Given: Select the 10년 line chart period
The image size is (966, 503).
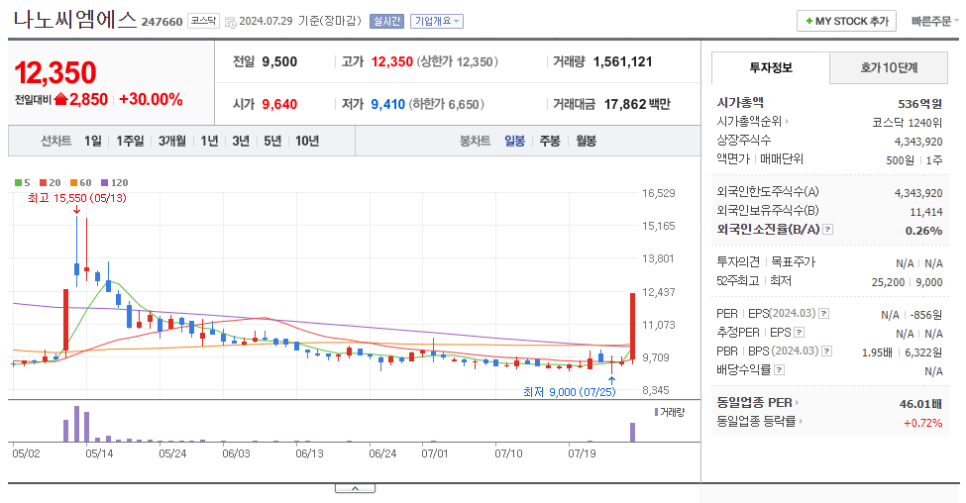Looking at the screenshot, I should click(x=307, y=141).
